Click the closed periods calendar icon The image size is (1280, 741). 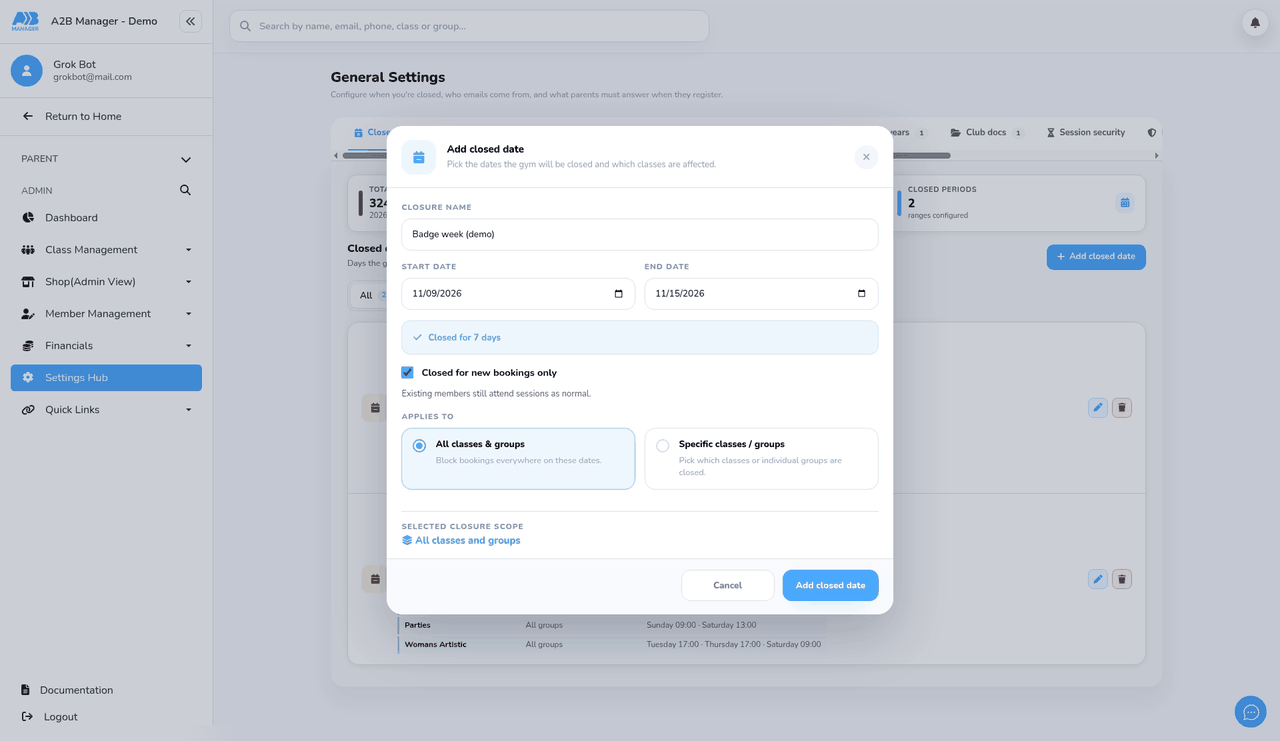[x=1125, y=203]
